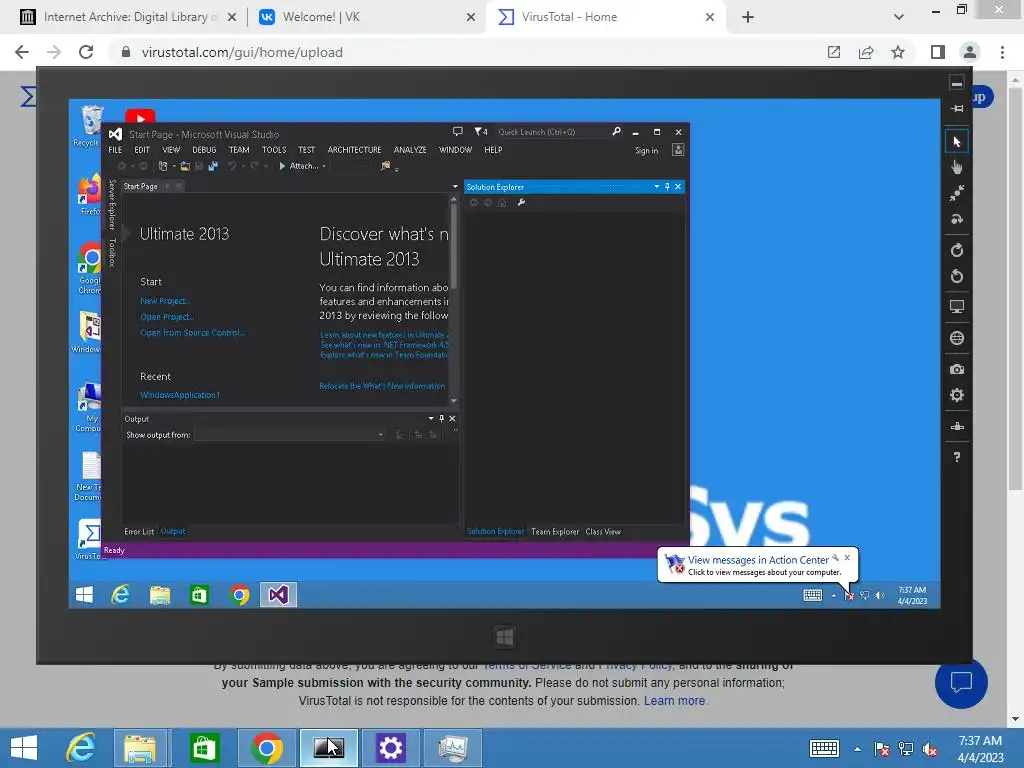Image resolution: width=1024 pixels, height=768 pixels.
Task: Click Relocate the What's New information link
Action: 382,386
